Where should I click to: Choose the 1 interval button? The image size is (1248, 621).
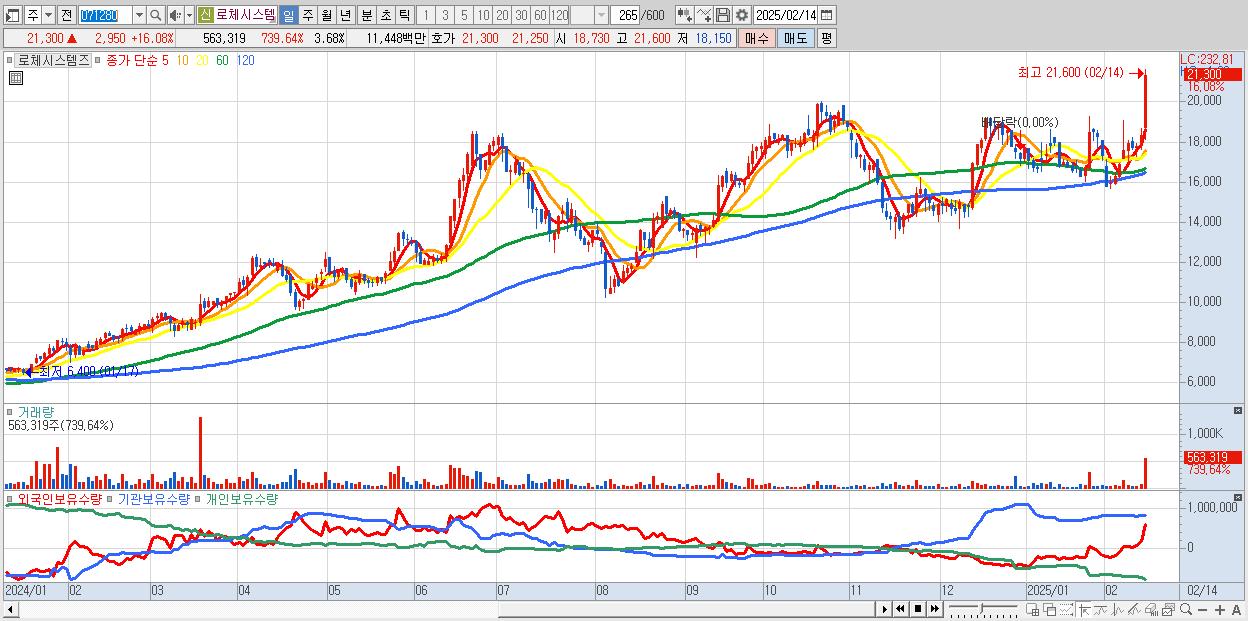(x=426, y=15)
